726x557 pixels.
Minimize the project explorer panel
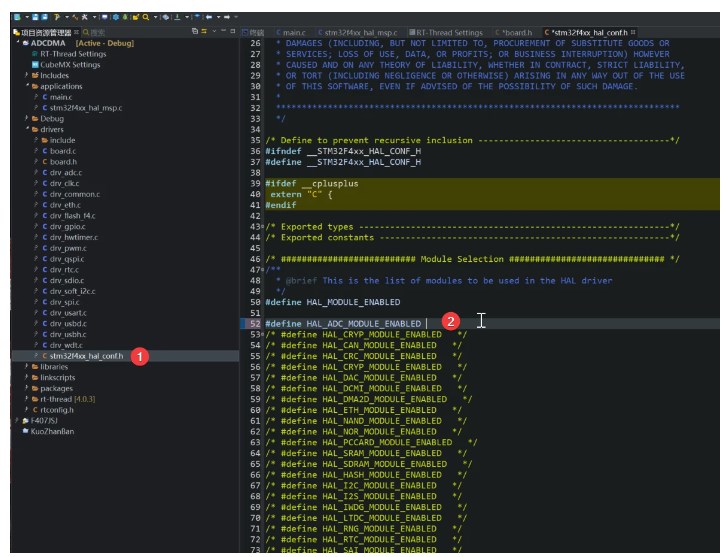tap(223, 32)
